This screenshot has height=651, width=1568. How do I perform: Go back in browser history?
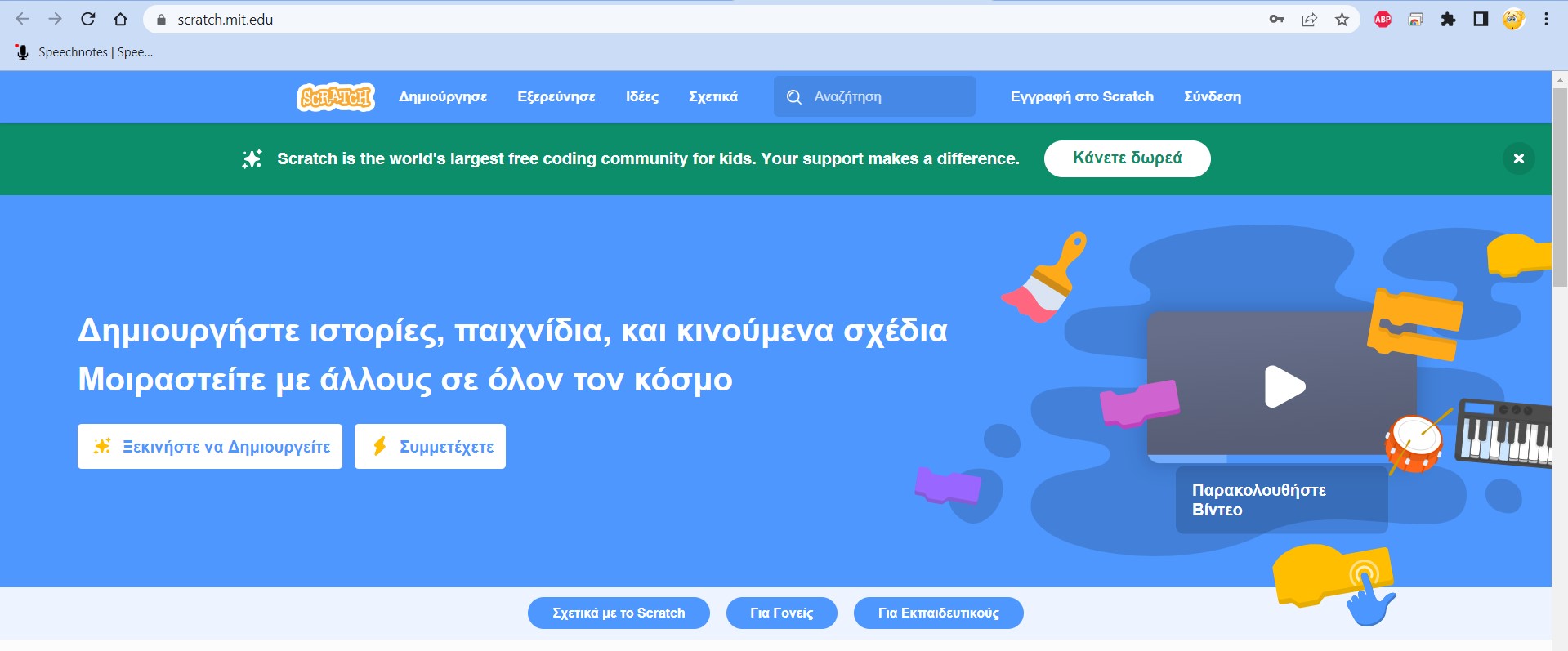coord(22,19)
